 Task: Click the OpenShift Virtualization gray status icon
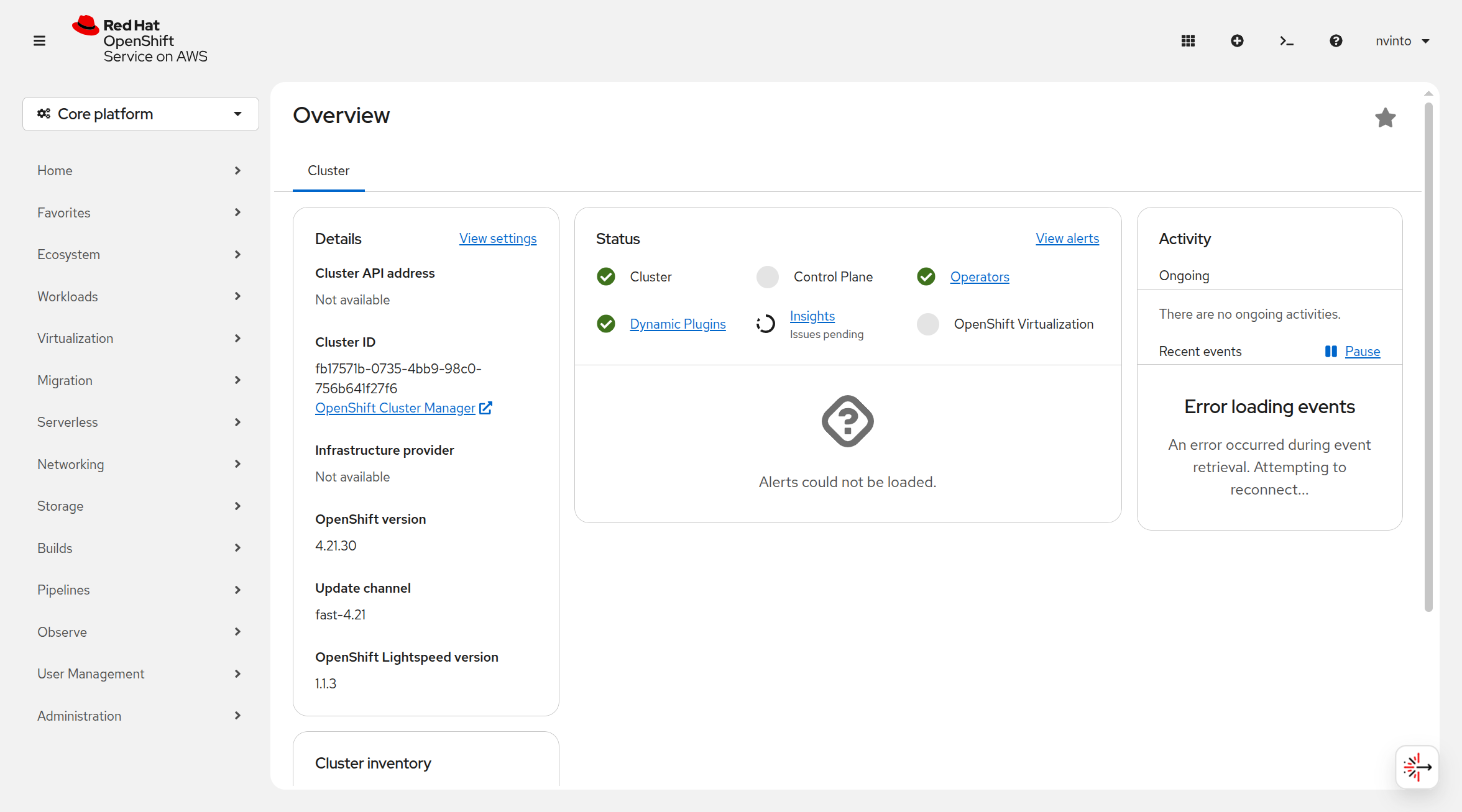click(x=928, y=324)
